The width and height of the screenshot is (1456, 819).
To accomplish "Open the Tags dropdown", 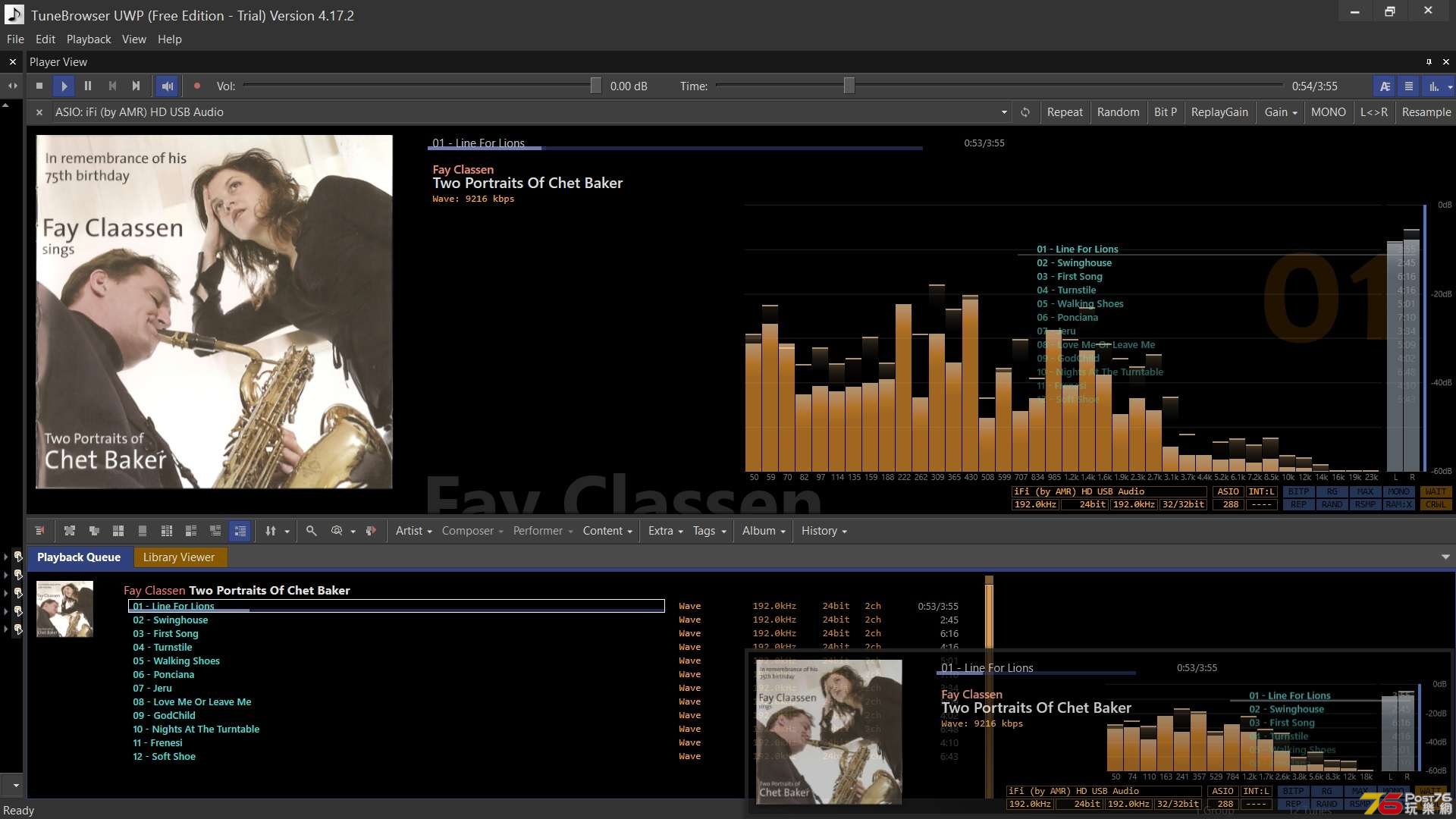I will pyautogui.click(x=709, y=531).
